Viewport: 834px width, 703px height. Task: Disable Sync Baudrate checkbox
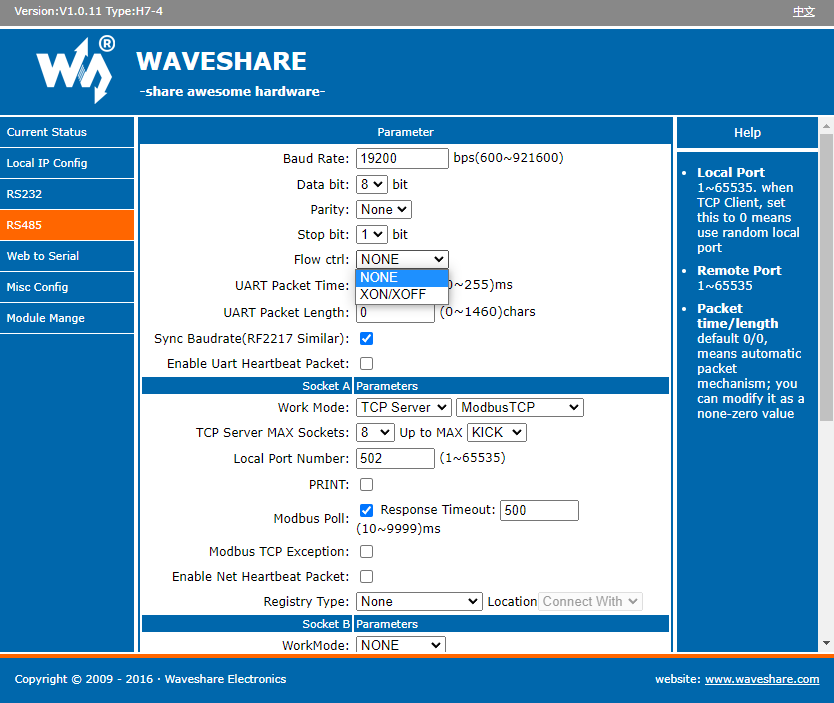[x=366, y=339]
